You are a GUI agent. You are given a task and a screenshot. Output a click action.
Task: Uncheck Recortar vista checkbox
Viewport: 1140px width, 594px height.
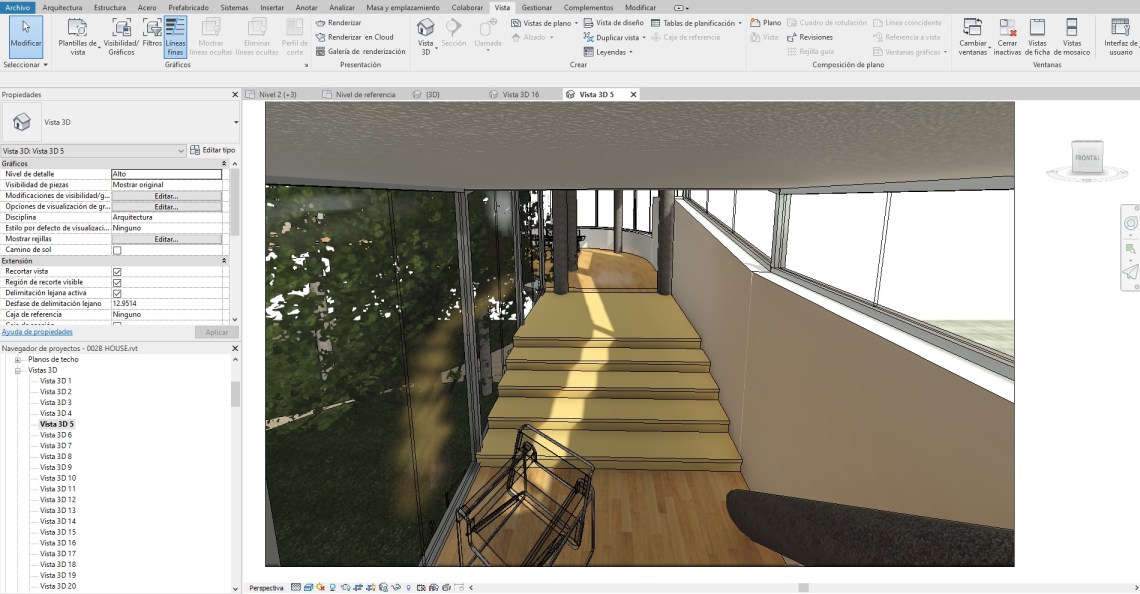[117, 272]
